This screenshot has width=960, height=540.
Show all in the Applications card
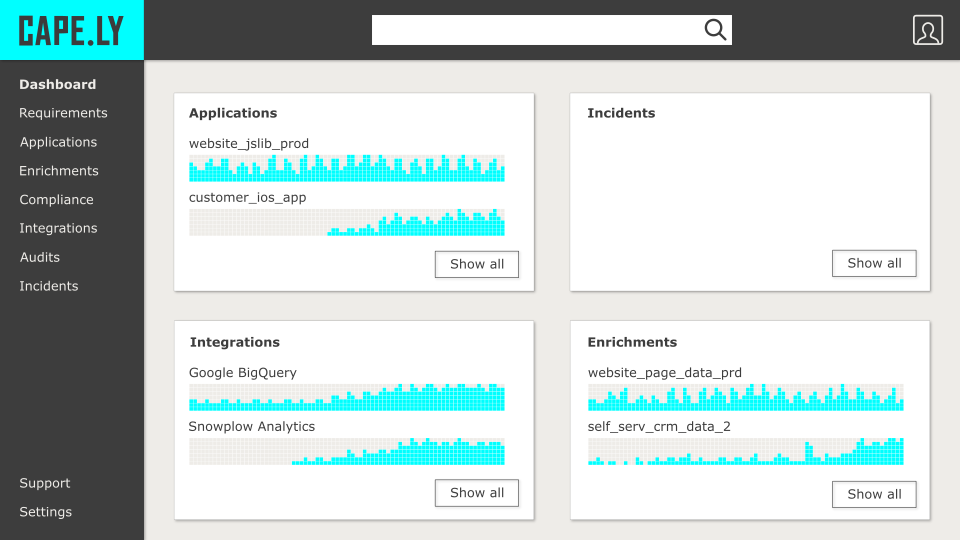click(x=476, y=264)
